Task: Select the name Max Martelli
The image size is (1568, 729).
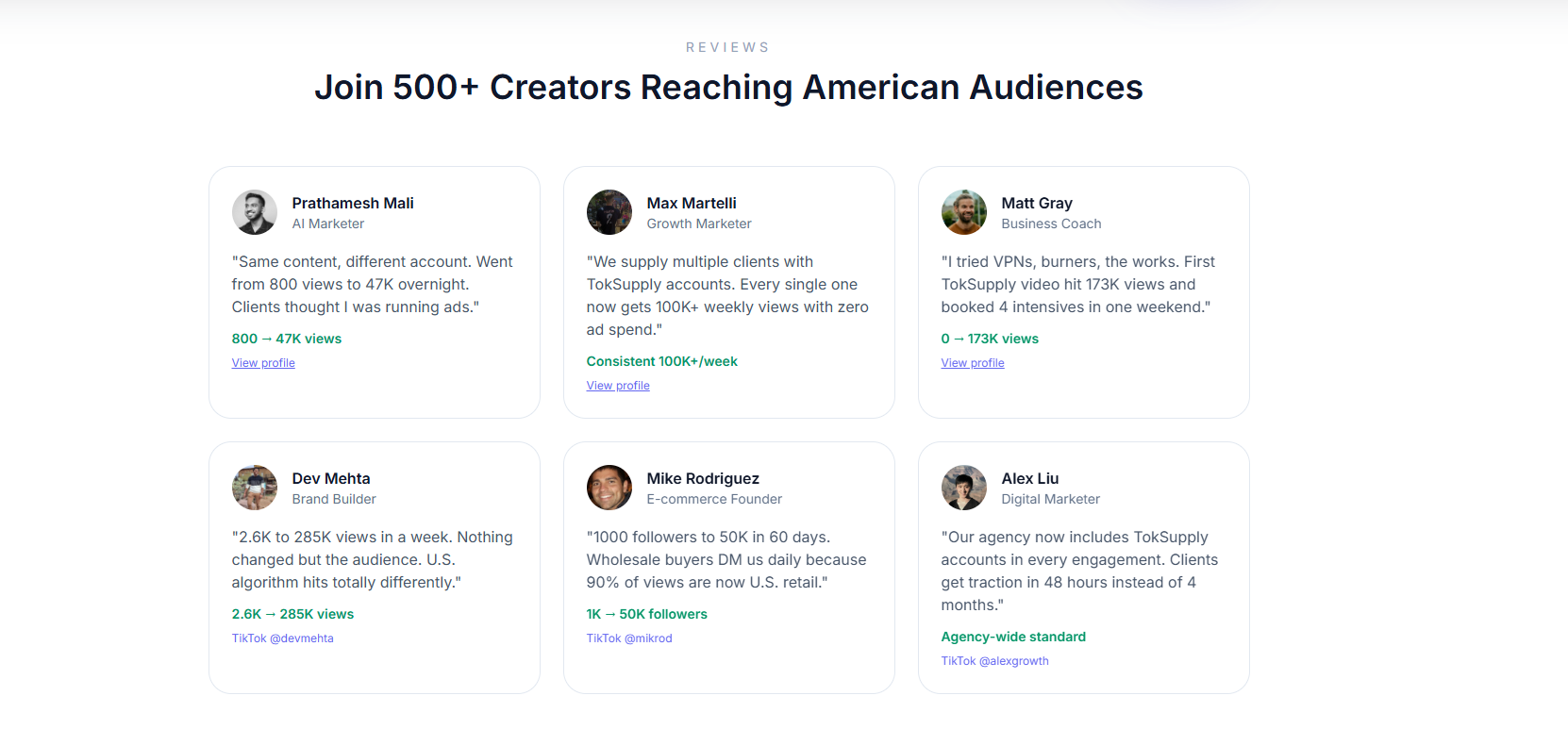Action: [692, 203]
